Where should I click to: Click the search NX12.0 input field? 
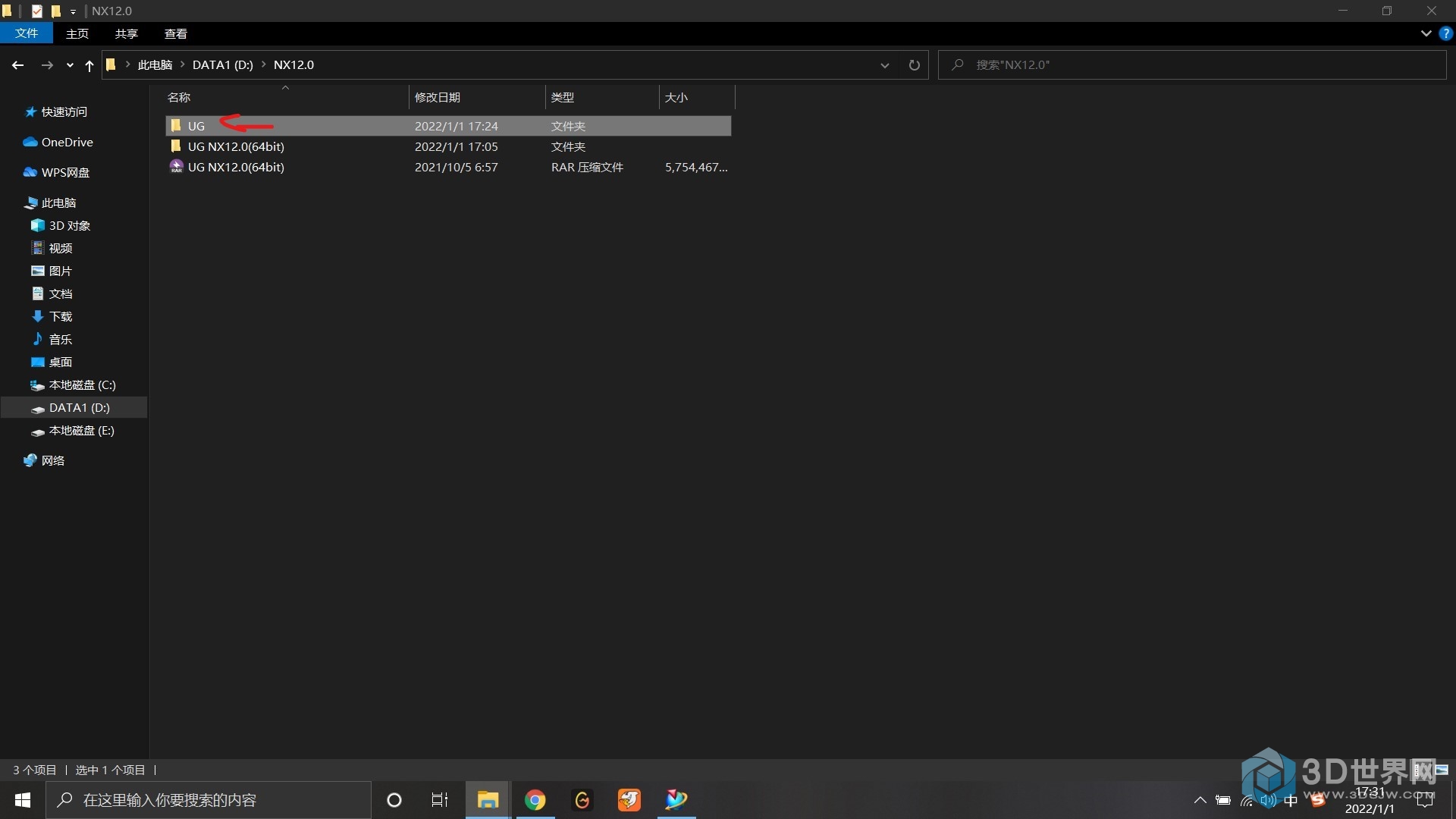click(x=1191, y=65)
